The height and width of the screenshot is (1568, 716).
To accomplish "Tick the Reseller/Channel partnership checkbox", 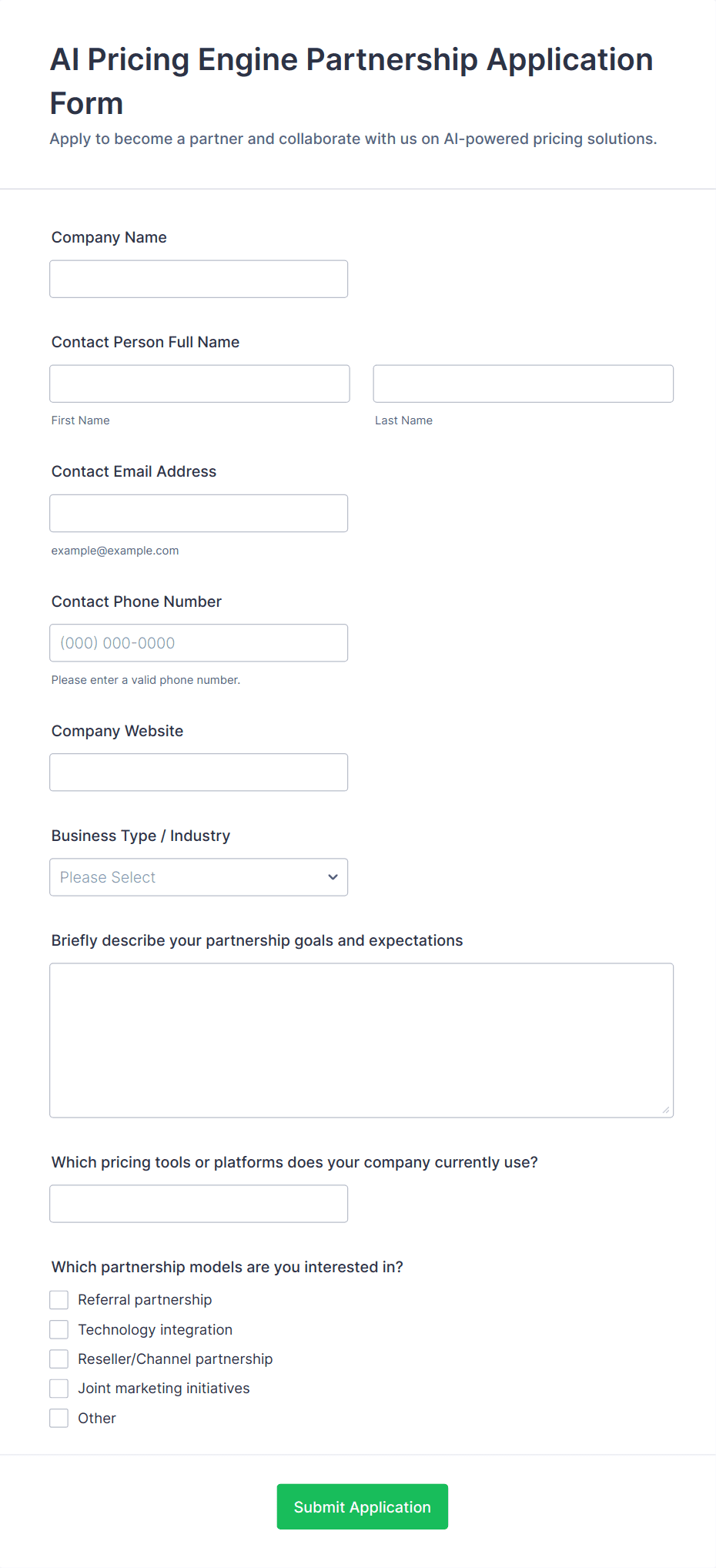I will 59,1359.
